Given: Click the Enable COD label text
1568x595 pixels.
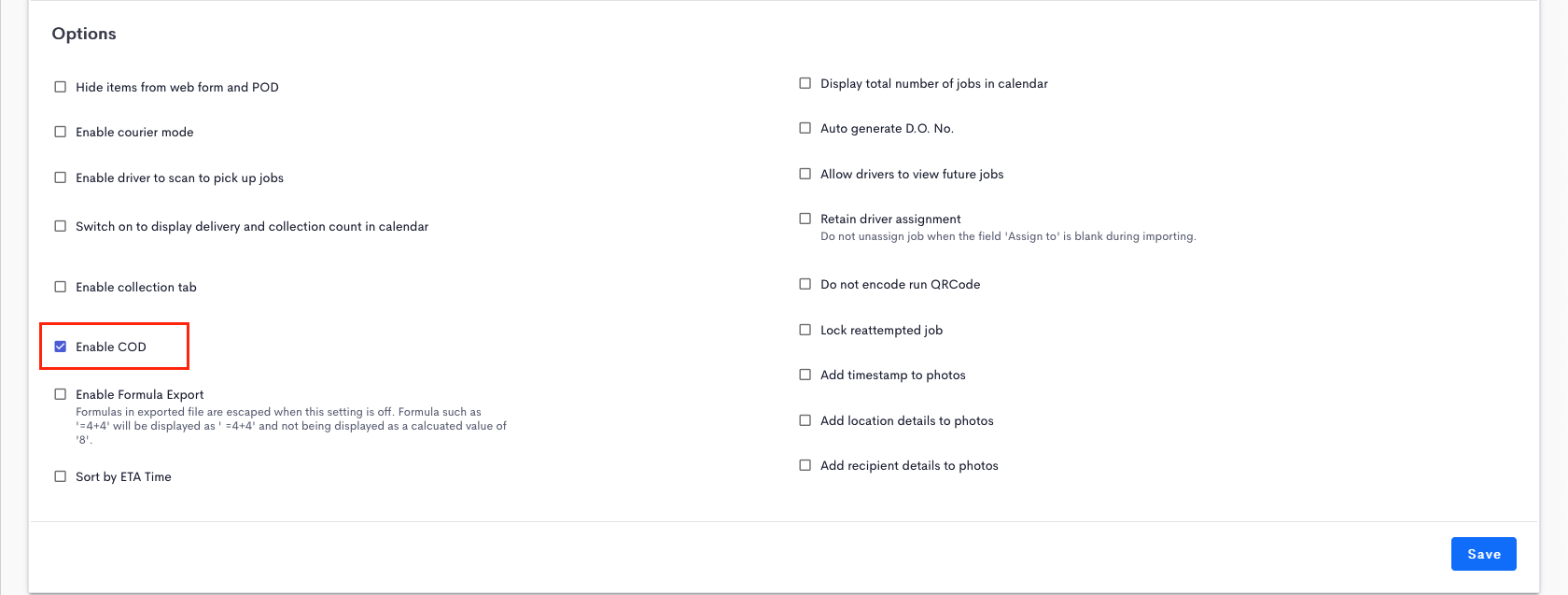Looking at the screenshot, I should pos(111,347).
